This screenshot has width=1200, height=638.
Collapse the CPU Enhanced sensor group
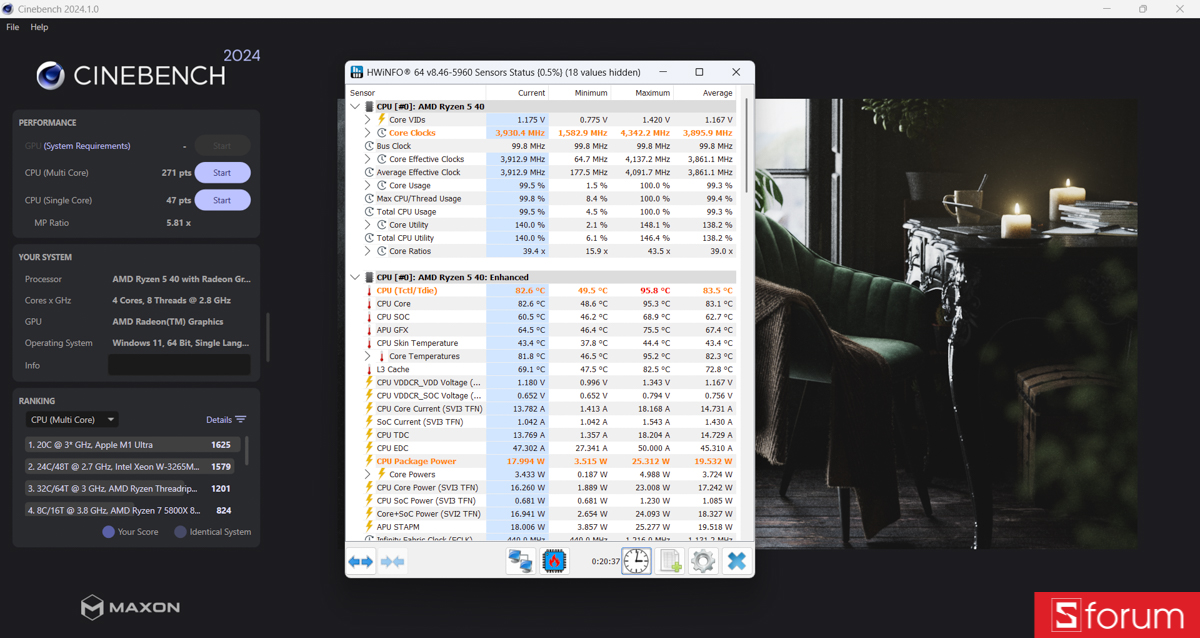pyautogui.click(x=355, y=277)
